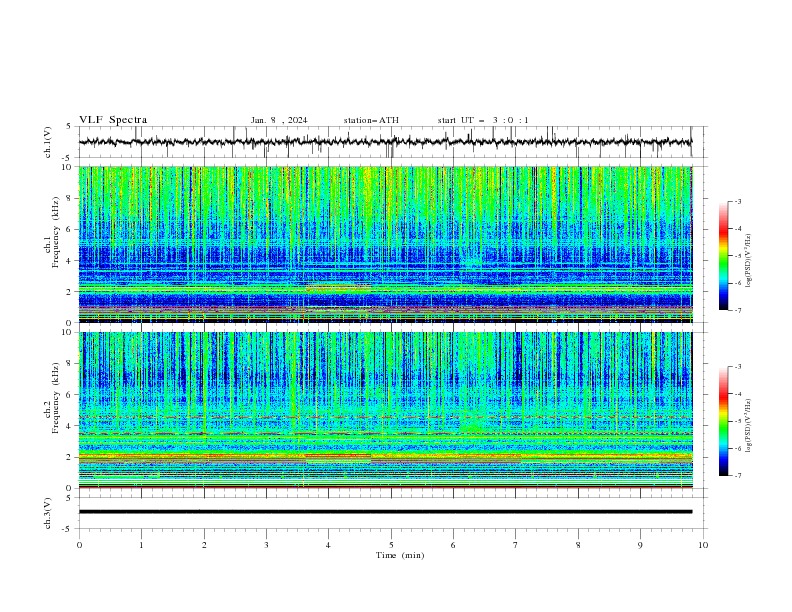
Task: Click the ch.1 spectrogram color scale bar
Action: [x=723, y=256]
